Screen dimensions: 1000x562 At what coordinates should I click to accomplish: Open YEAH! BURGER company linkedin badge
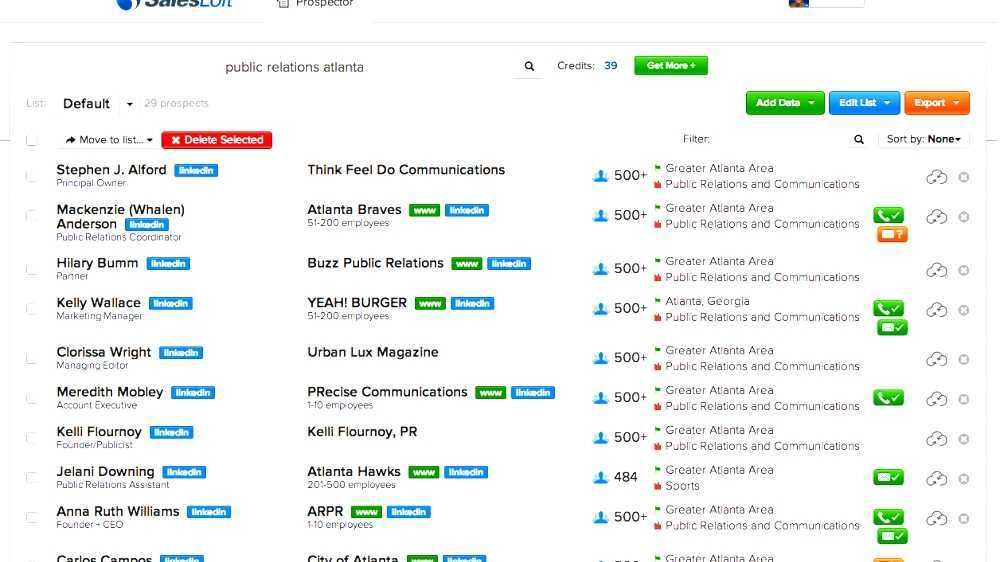tap(473, 304)
